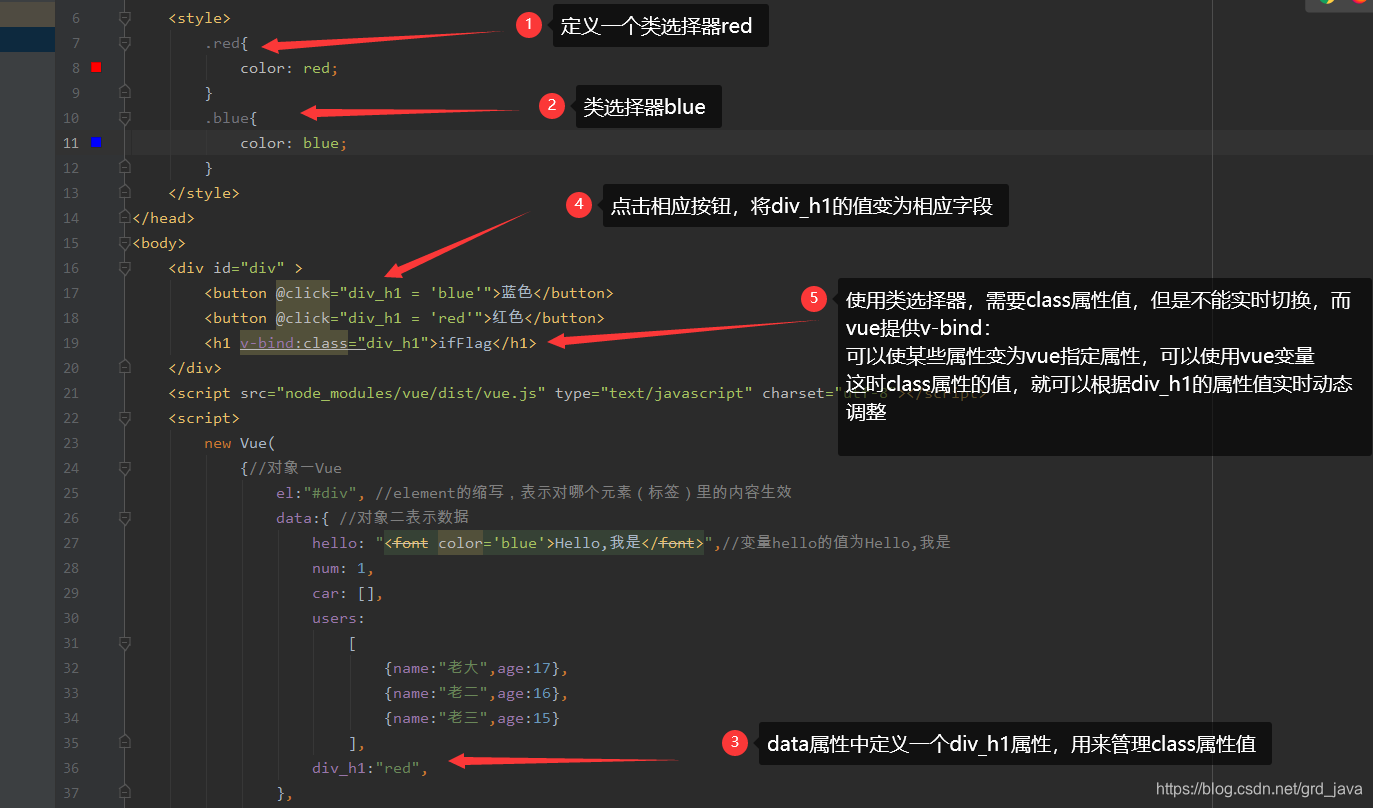Click the 'new Vue(' code text

240,443
